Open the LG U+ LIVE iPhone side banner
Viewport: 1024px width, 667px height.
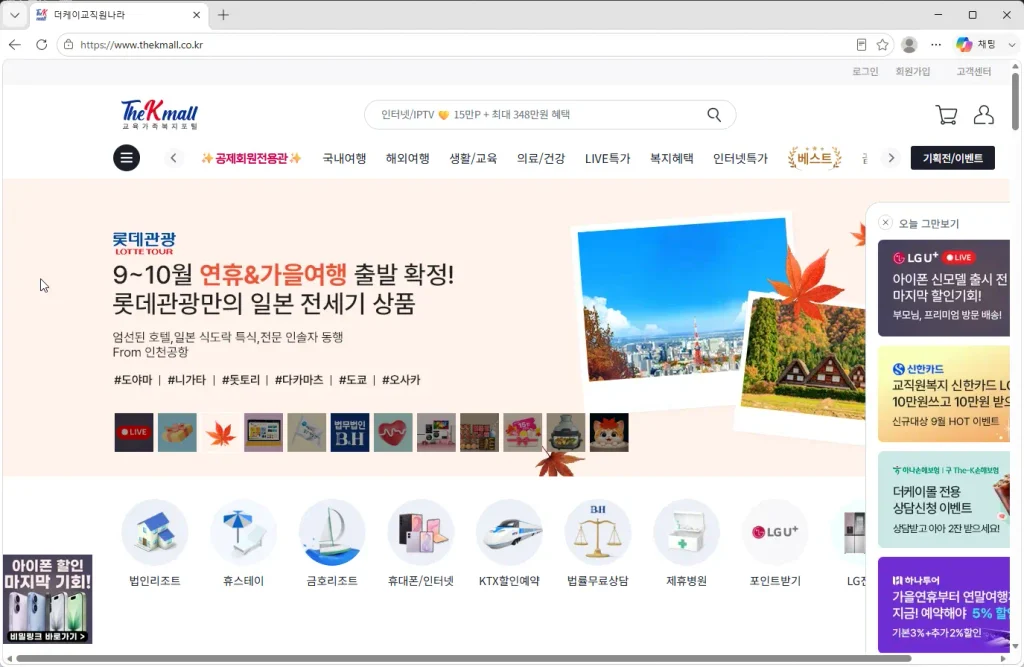[x=944, y=288]
